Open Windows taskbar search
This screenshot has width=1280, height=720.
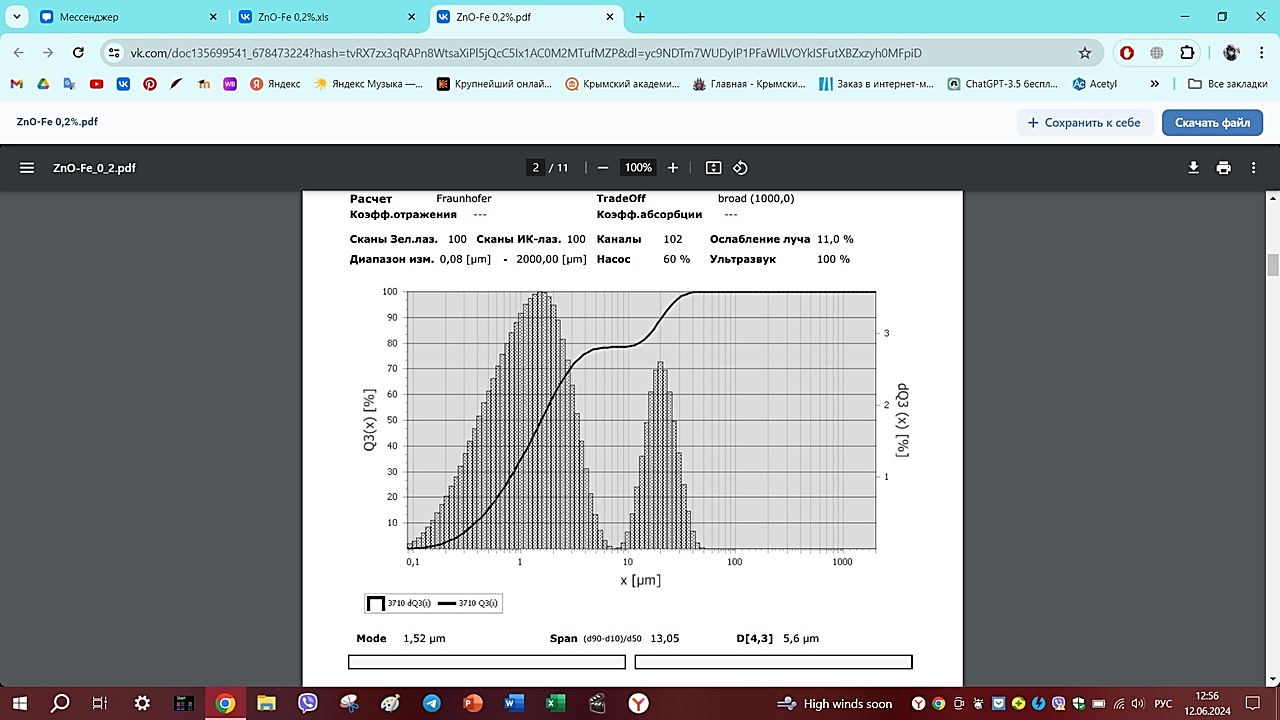(60, 703)
